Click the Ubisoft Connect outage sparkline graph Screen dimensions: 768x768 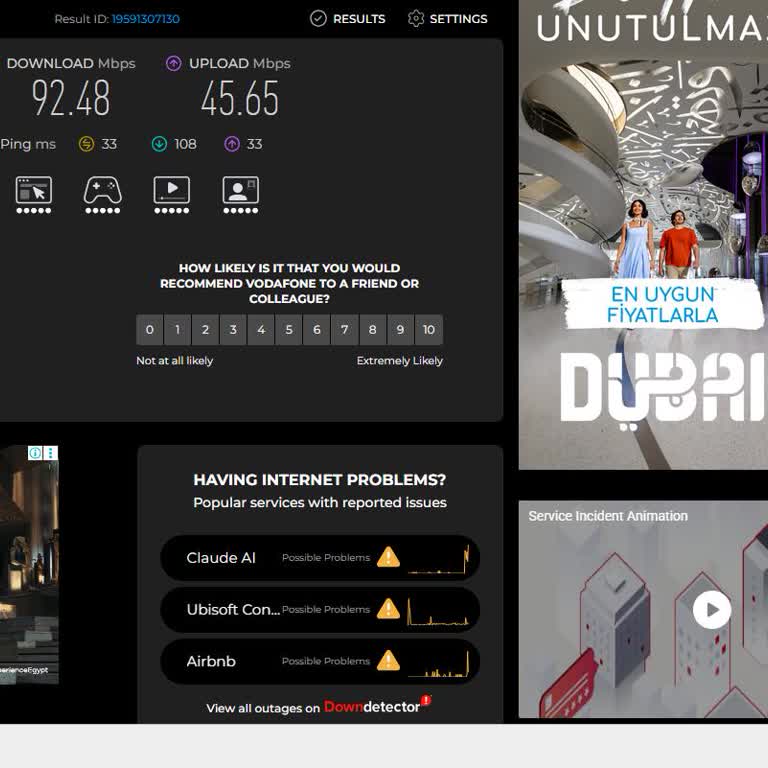(438, 611)
